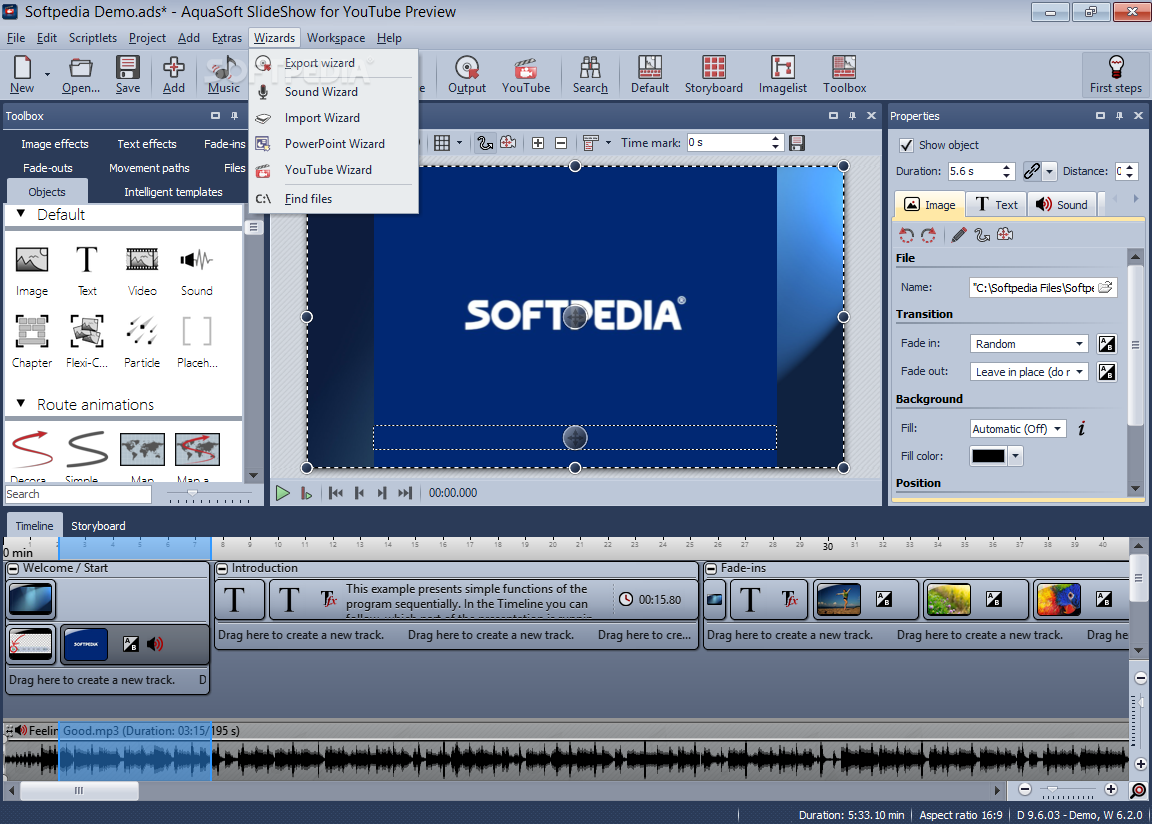Select the Video object in Toolbox

tap(142, 271)
